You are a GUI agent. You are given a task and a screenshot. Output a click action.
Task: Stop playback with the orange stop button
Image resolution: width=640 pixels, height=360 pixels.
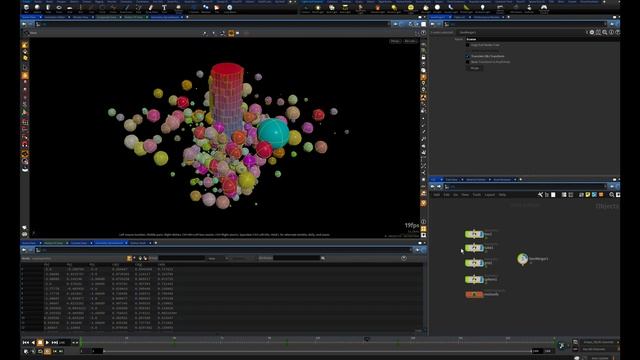(40, 342)
